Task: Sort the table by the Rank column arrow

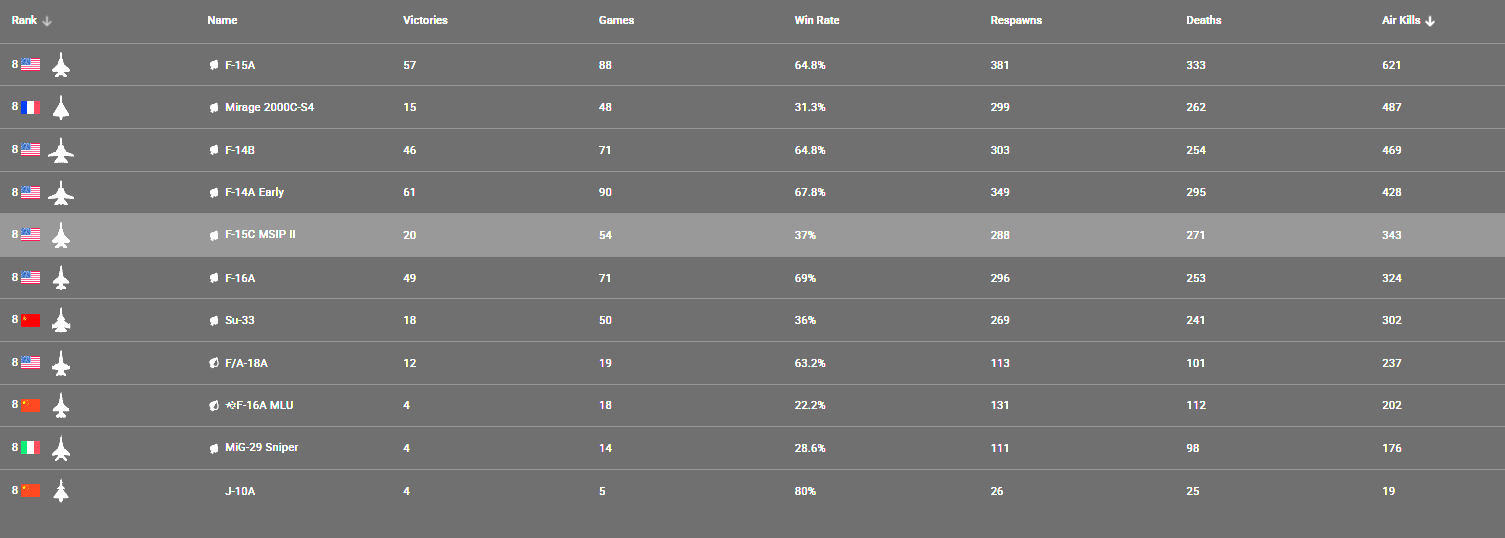Action: [x=47, y=21]
